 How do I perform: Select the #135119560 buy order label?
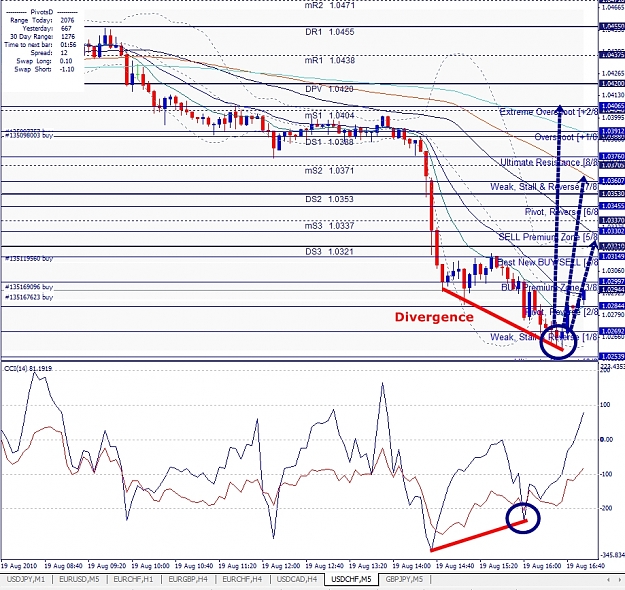(x=29, y=258)
